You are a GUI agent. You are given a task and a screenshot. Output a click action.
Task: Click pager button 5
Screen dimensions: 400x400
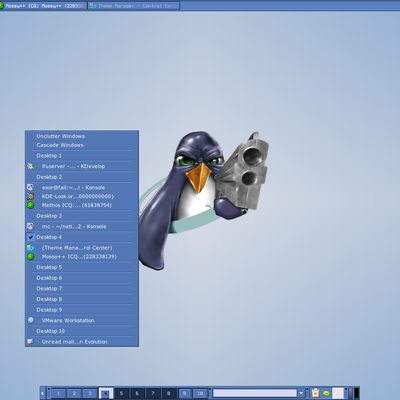[x=121, y=393]
